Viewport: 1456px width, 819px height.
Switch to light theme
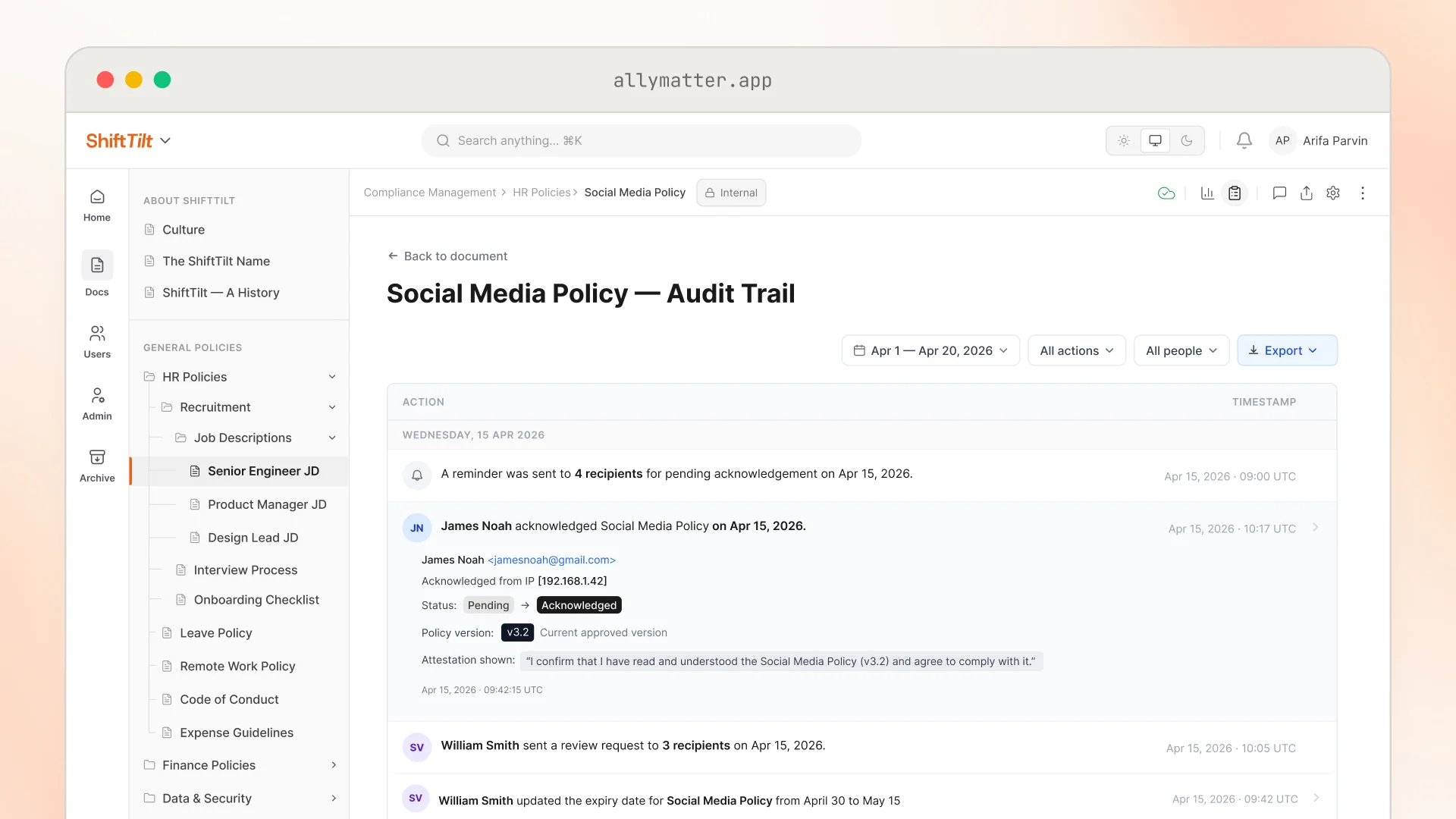click(x=1124, y=140)
